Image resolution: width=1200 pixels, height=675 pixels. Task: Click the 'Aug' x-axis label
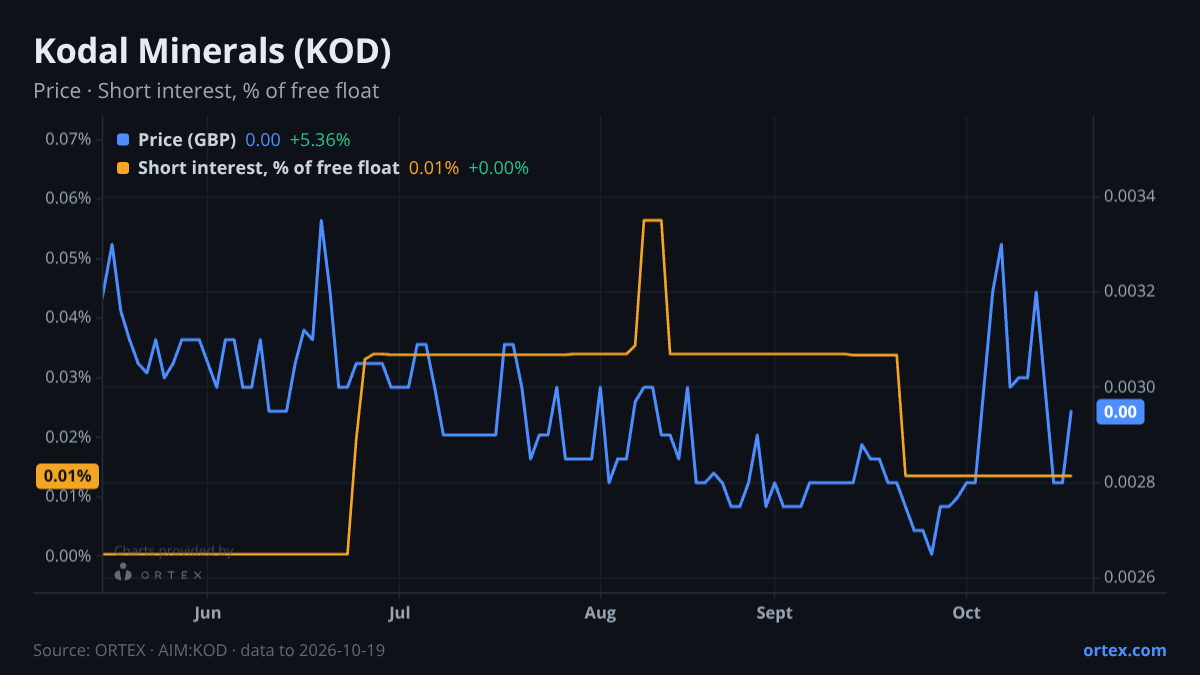click(600, 613)
